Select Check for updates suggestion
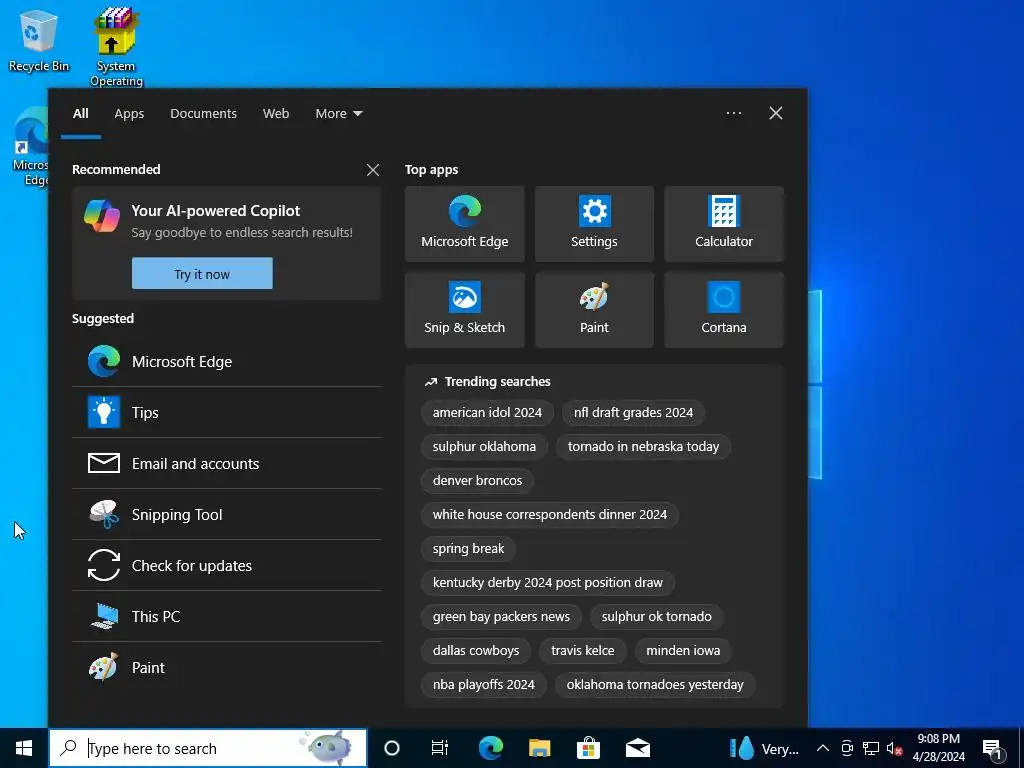 227,566
